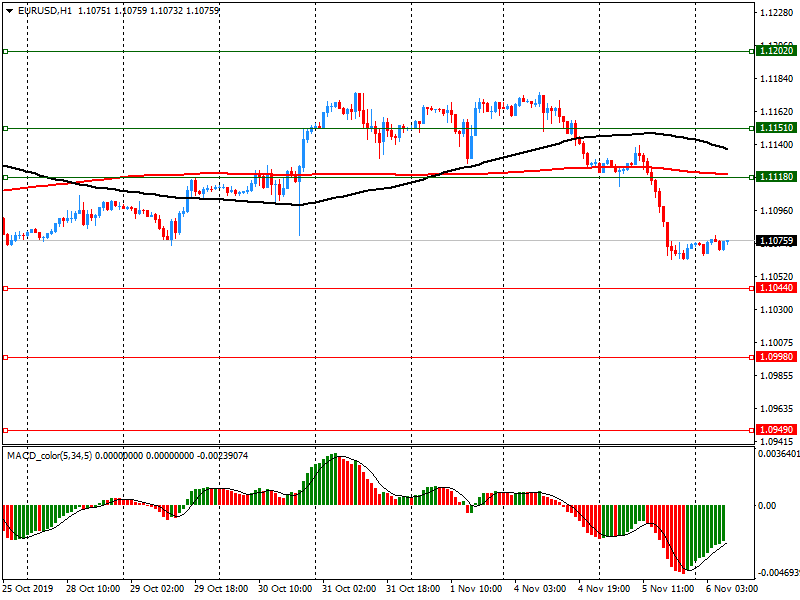Select the 1.11180 price level tag
The width and height of the screenshot is (800, 600).
click(776, 177)
